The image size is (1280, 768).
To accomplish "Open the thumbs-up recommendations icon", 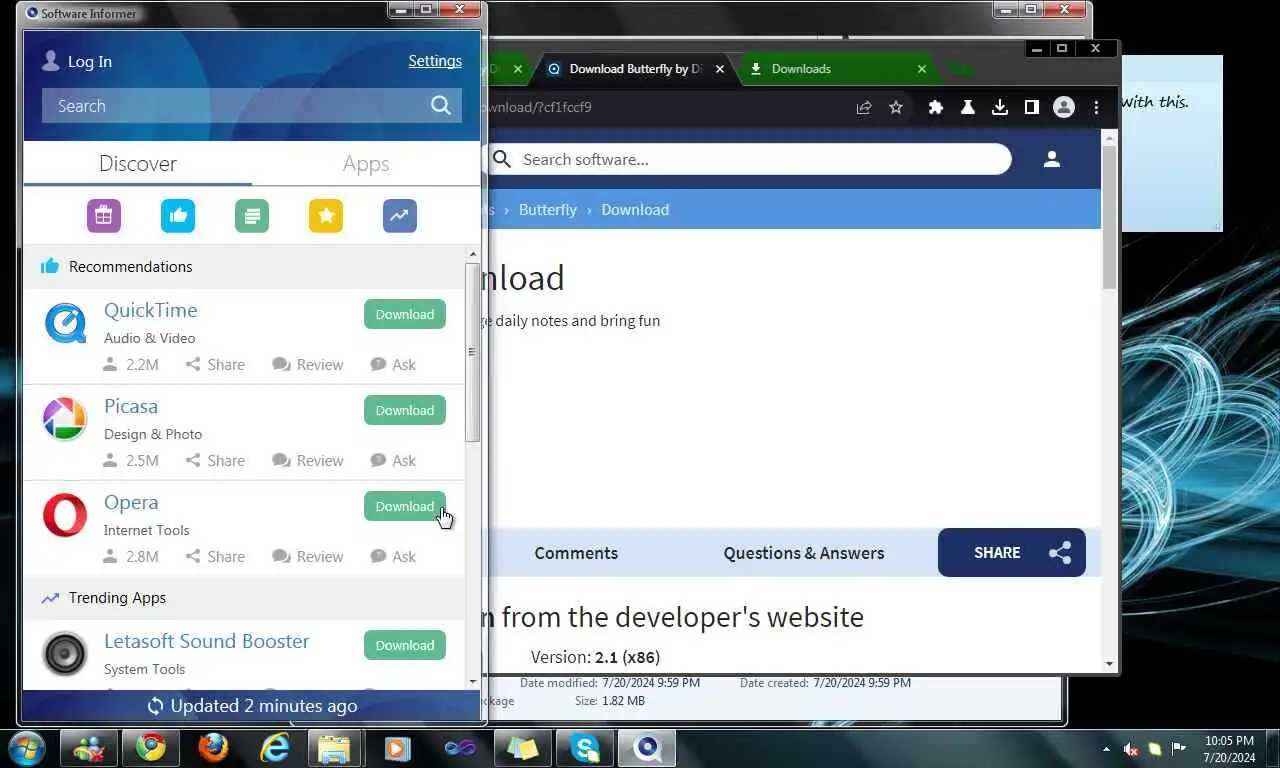I will click(178, 215).
